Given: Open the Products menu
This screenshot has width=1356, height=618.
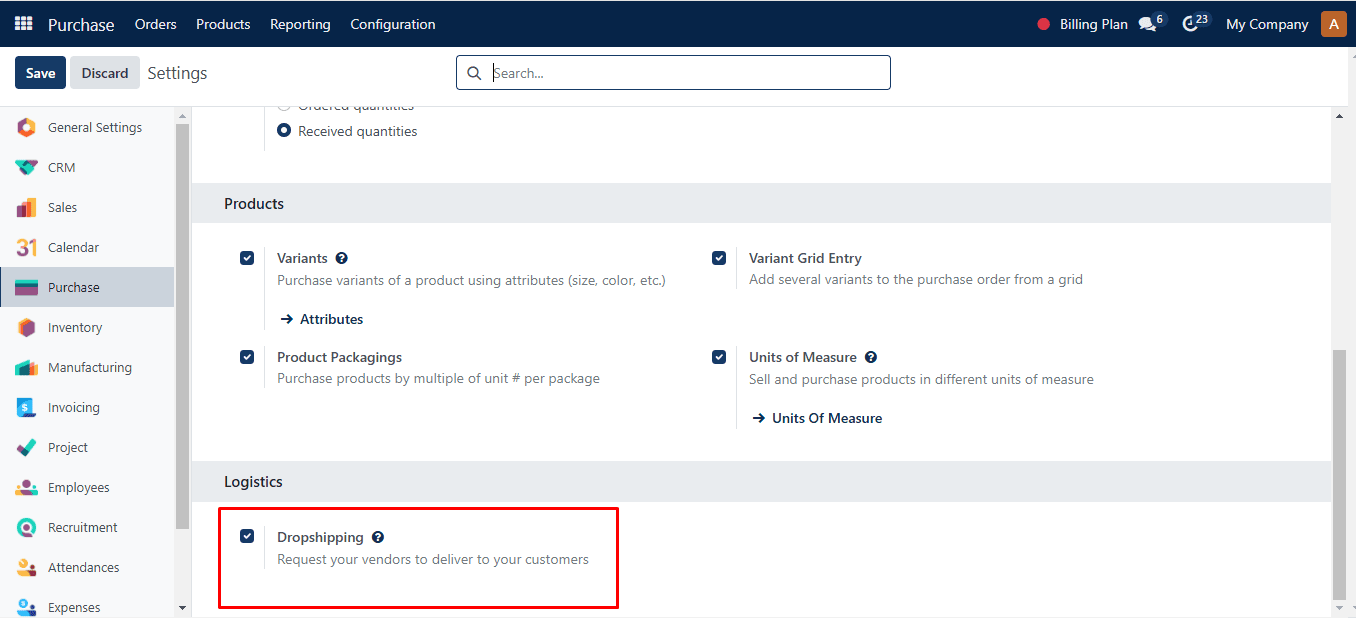Looking at the screenshot, I should (223, 24).
